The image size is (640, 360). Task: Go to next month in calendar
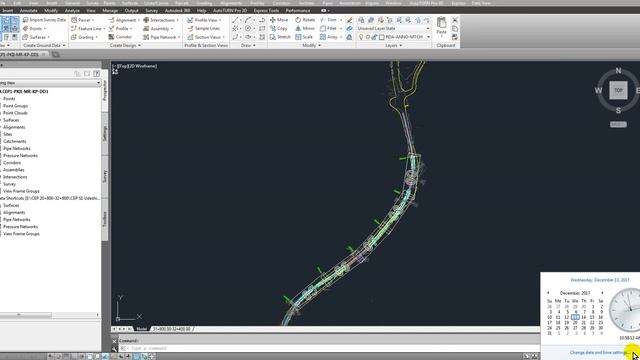pos(602,293)
